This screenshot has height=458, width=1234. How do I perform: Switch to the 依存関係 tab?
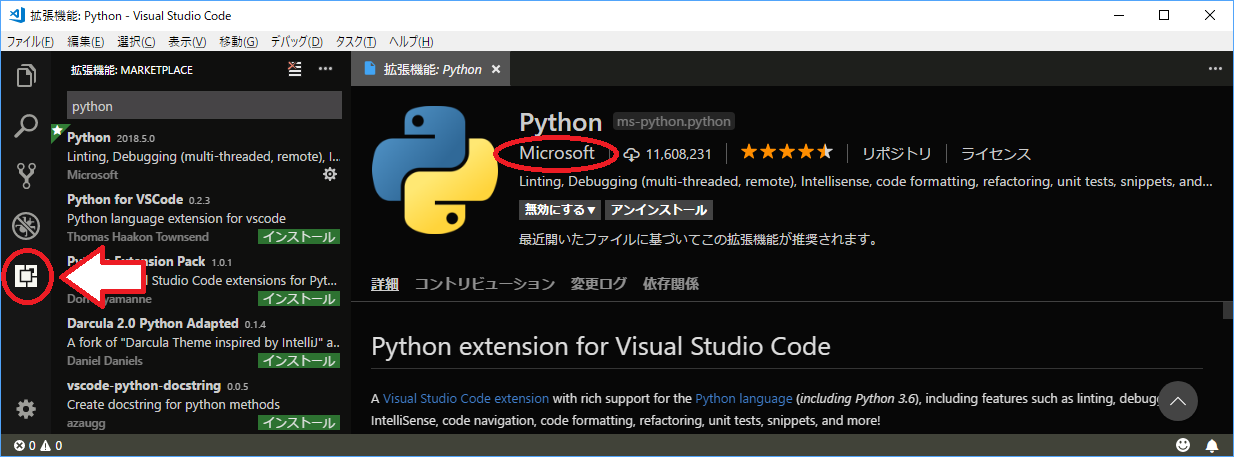click(671, 284)
